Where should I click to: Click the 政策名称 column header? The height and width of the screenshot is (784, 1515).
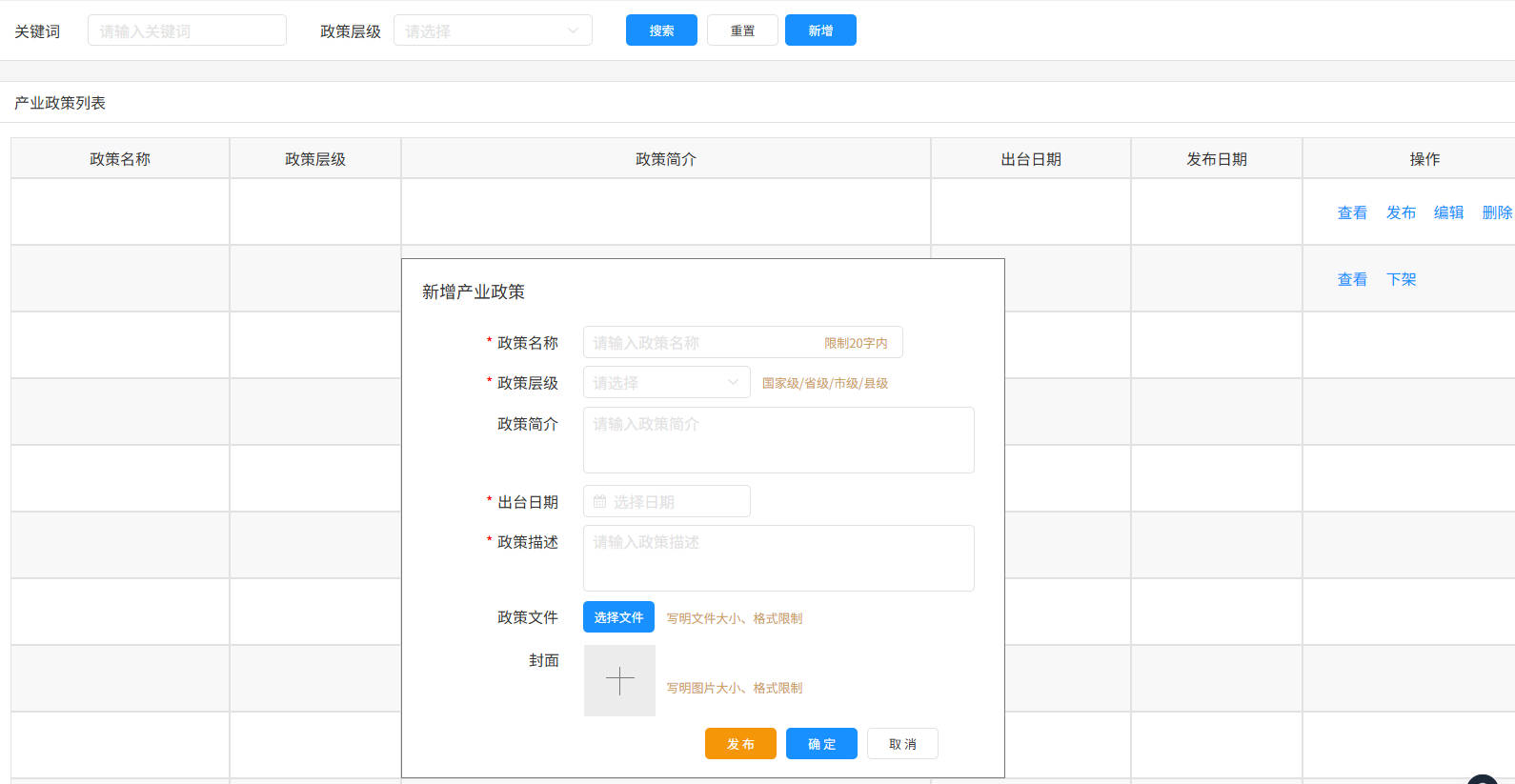tap(120, 159)
